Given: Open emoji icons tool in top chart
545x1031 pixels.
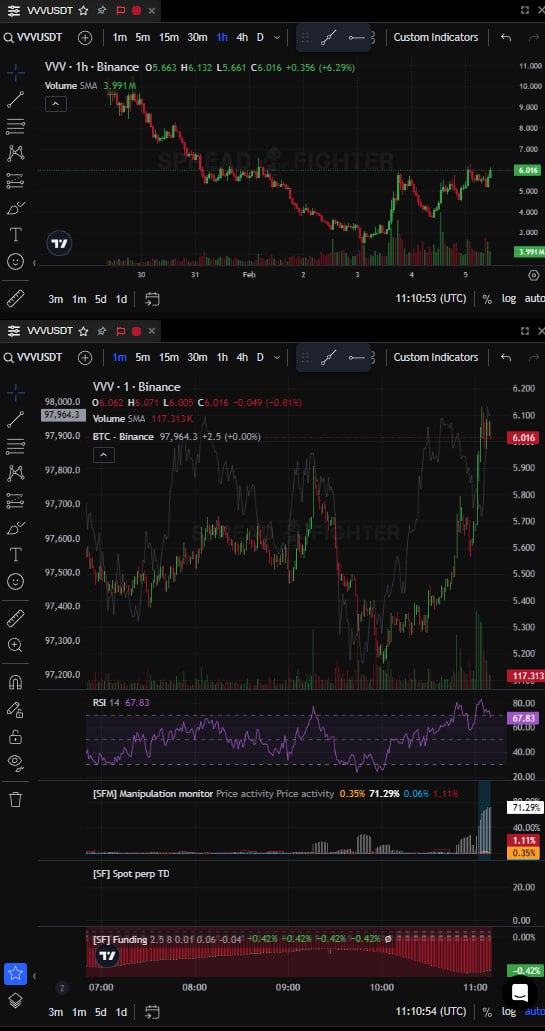Looking at the screenshot, I should pos(16,261).
